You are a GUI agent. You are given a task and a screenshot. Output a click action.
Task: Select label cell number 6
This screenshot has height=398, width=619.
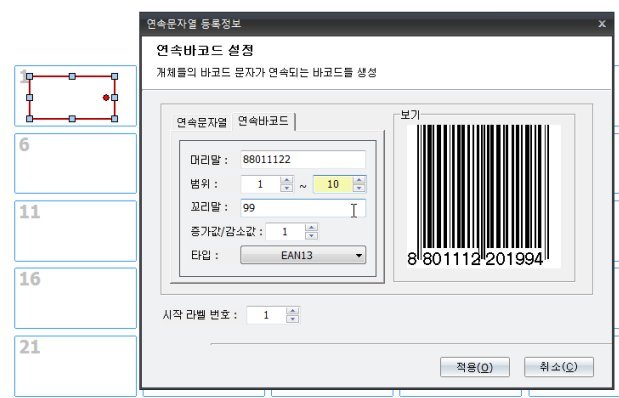coord(75,163)
